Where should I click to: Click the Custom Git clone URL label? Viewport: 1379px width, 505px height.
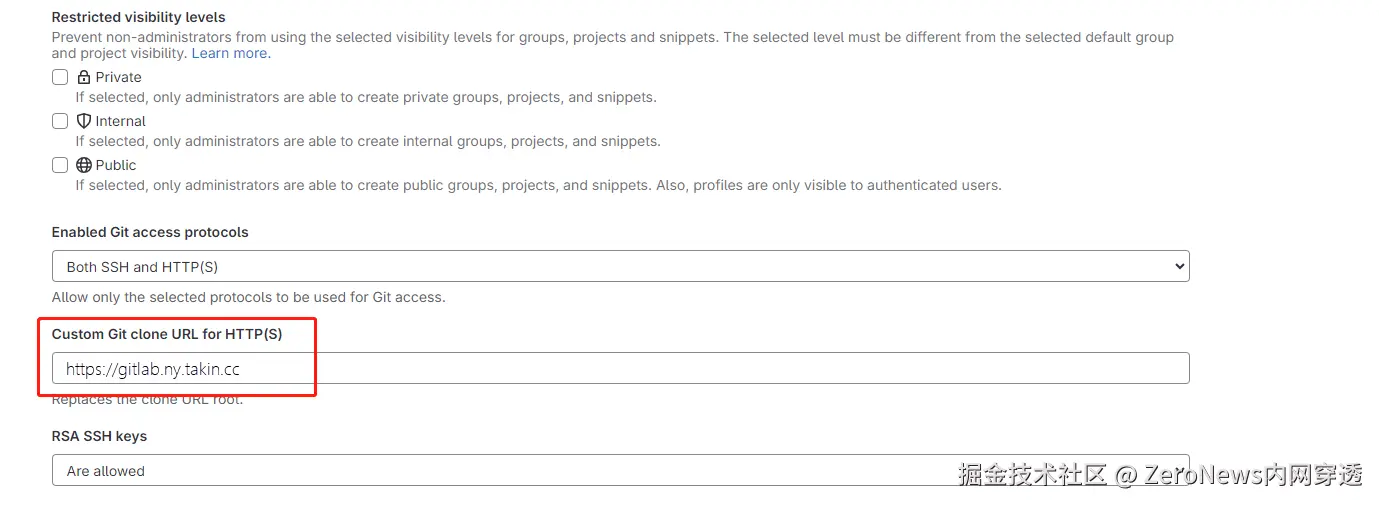[167, 334]
